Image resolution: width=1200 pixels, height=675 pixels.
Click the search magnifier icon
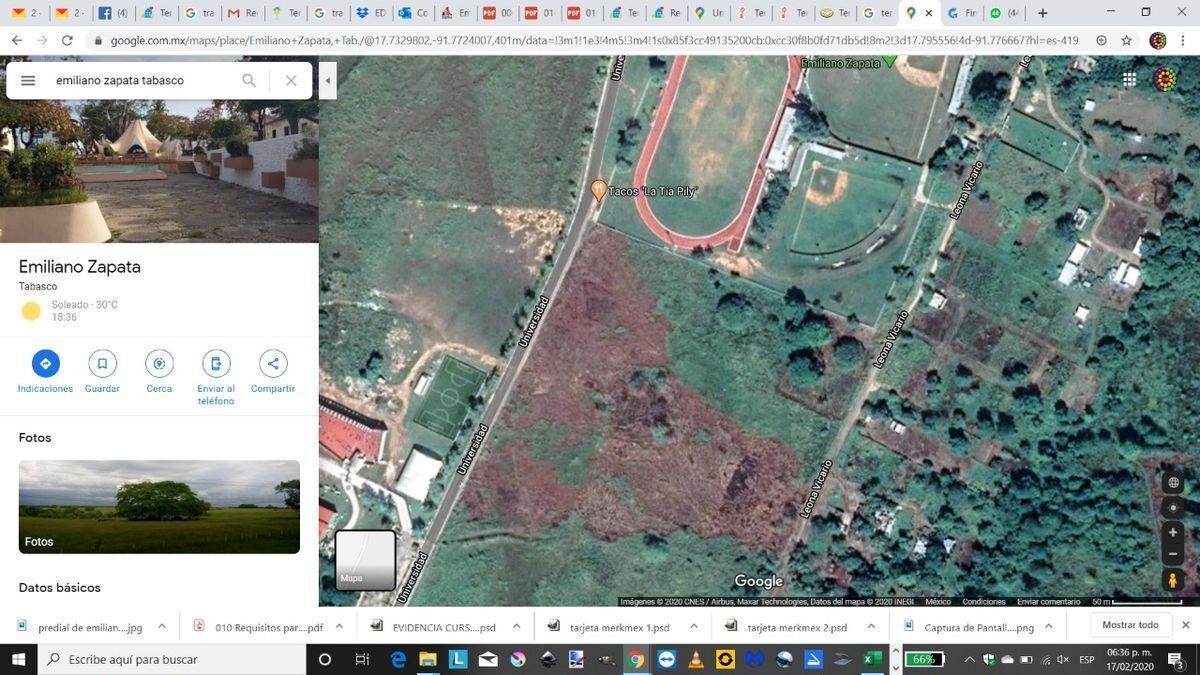pos(249,80)
